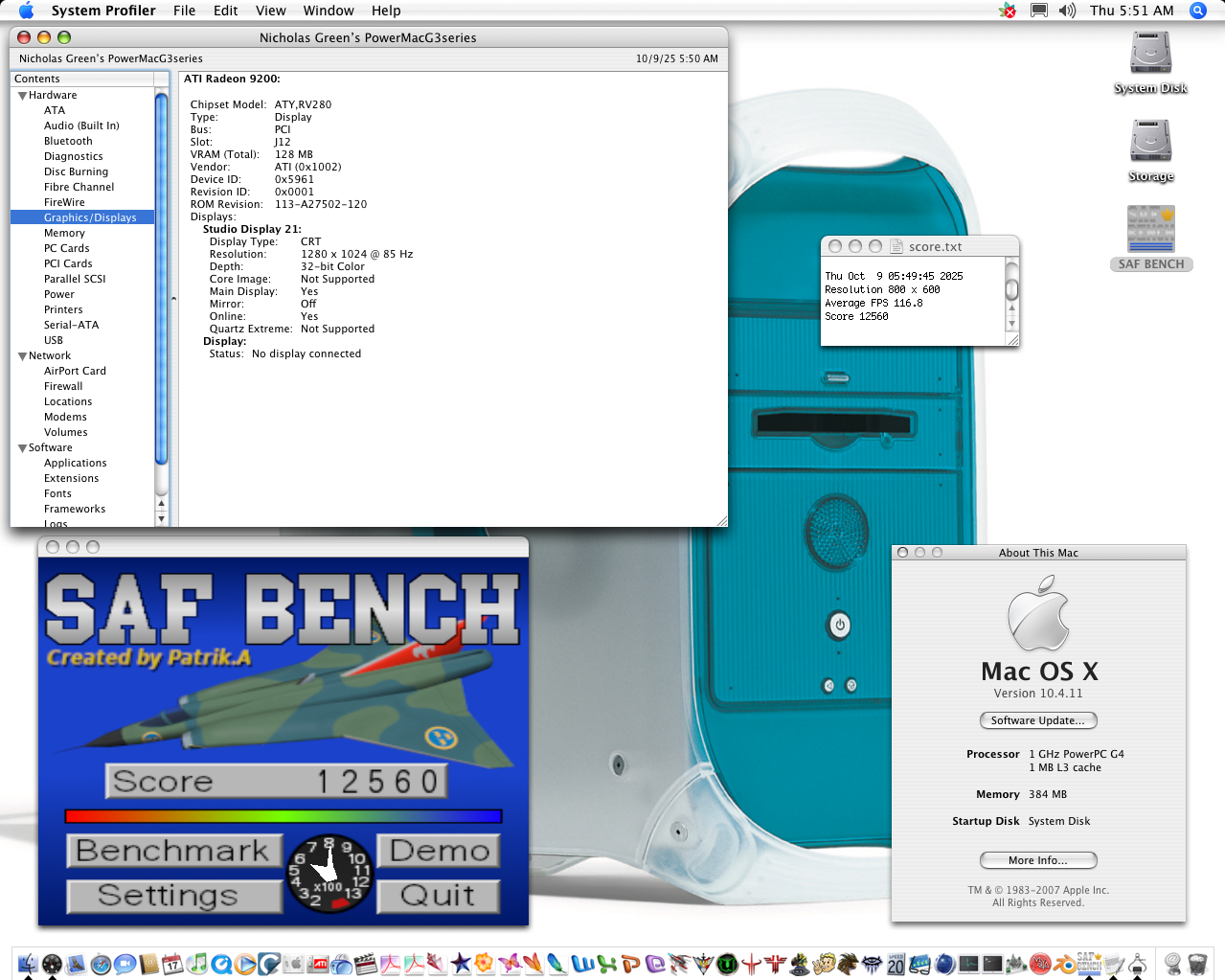Click the Blender icon in the dock

[x=1064, y=964]
